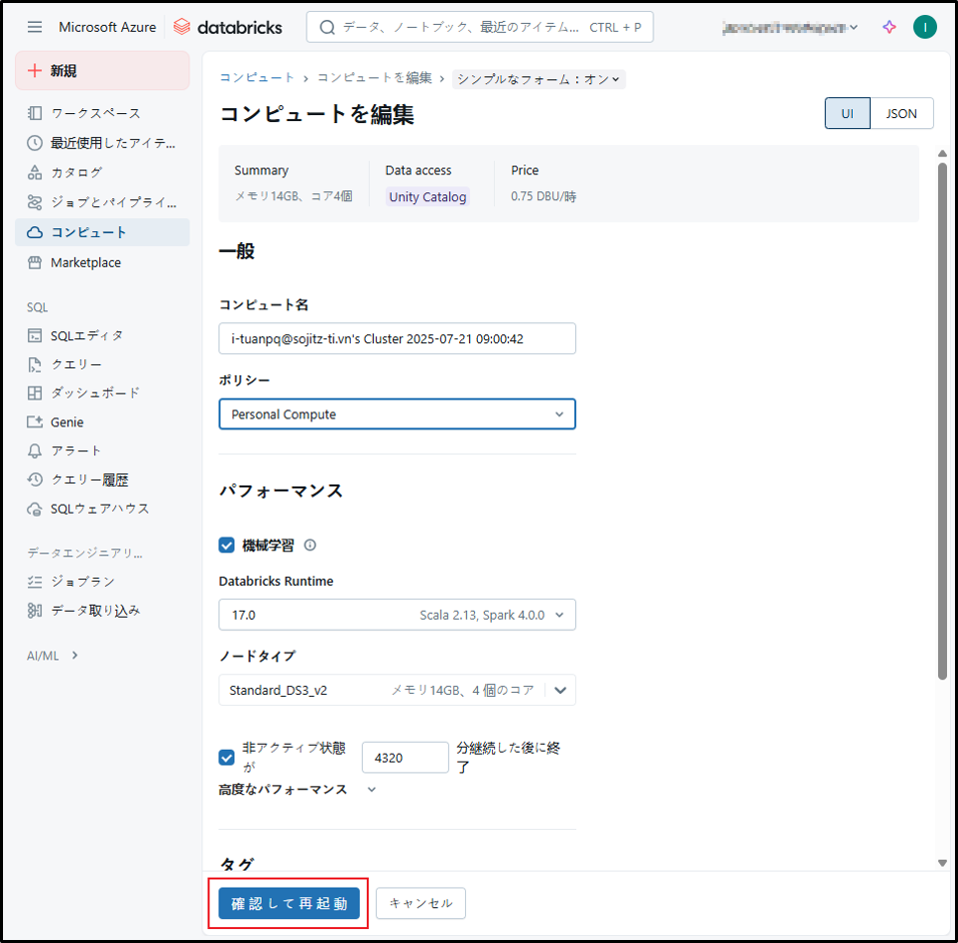Image resolution: width=958 pixels, height=943 pixels.
Task: Open the シンプルなフォーム：オン dropdown
Action: coord(538,79)
